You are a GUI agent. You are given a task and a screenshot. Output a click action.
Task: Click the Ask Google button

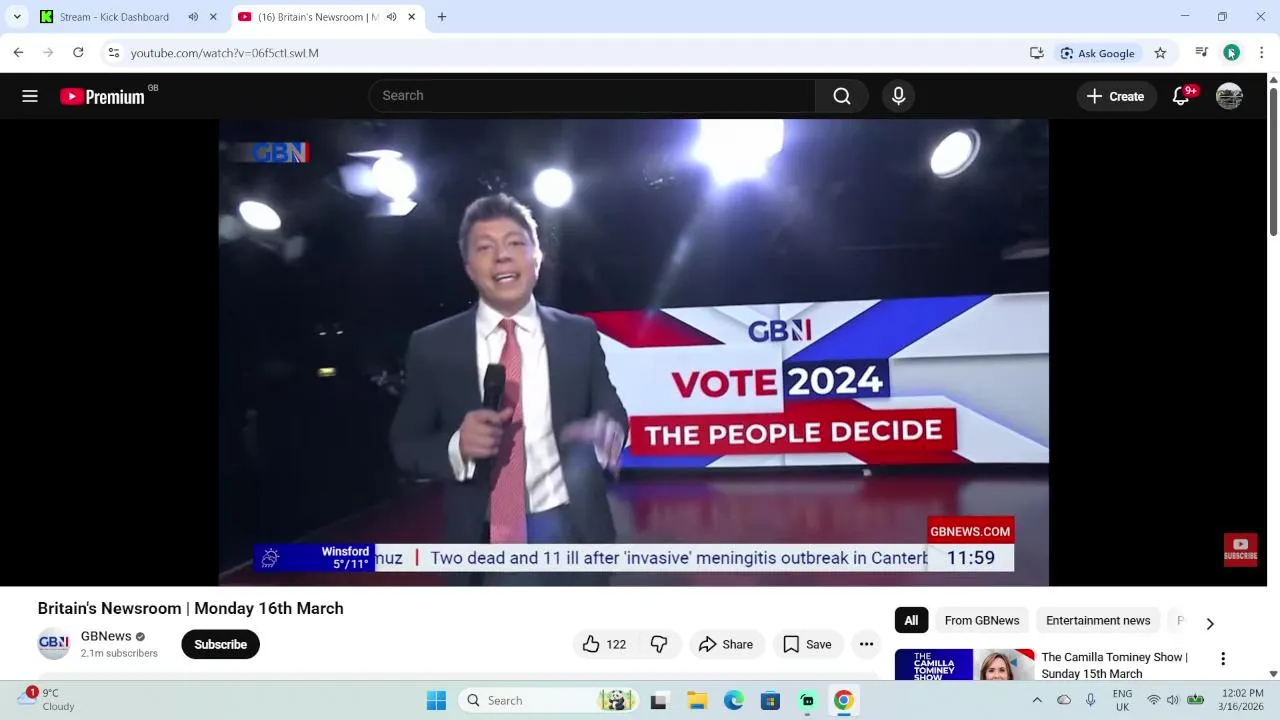pos(1097,53)
